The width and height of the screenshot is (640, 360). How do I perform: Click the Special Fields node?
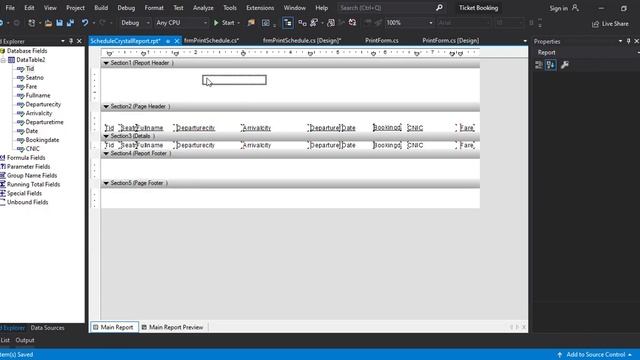pos(24,193)
